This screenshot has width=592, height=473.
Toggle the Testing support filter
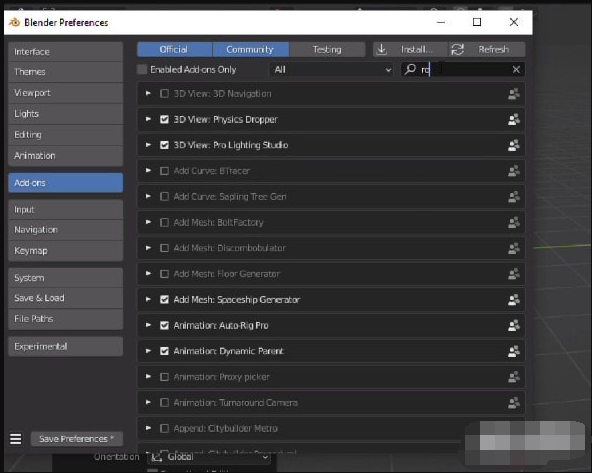coord(327,49)
